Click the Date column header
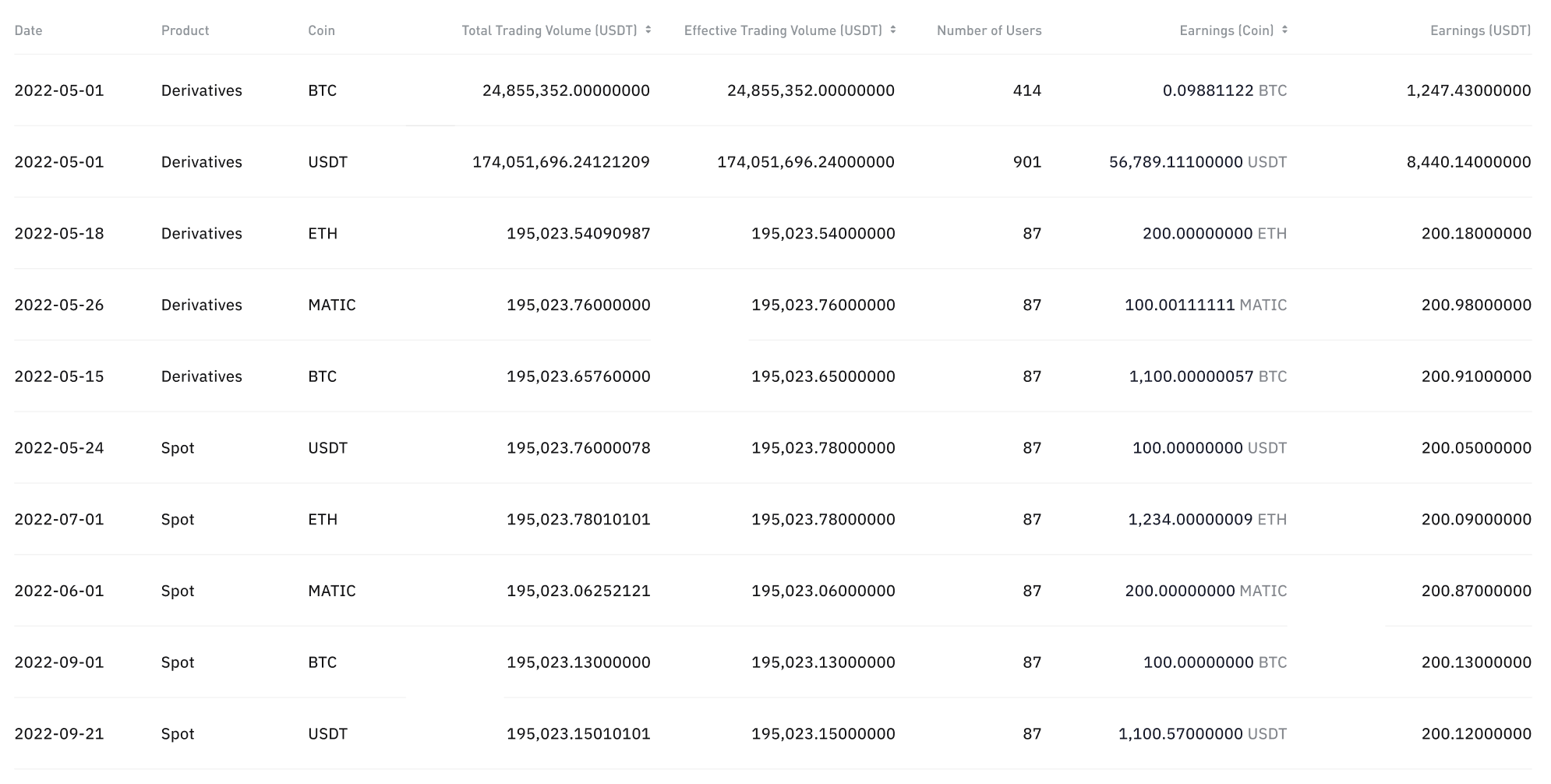1551x784 pixels. (29, 30)
